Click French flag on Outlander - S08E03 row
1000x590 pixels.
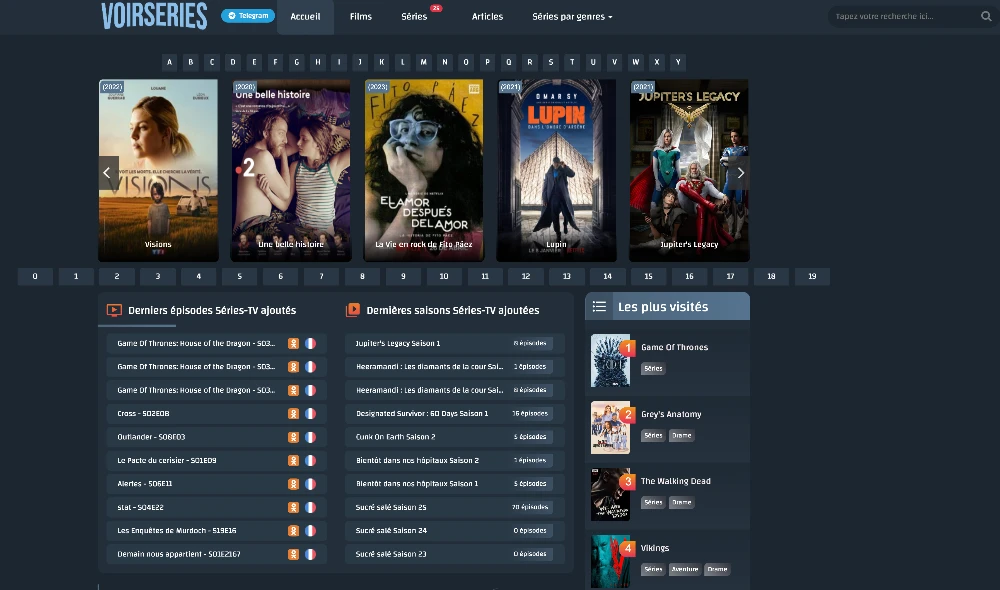pyautogui.click(x=311, y=437)
